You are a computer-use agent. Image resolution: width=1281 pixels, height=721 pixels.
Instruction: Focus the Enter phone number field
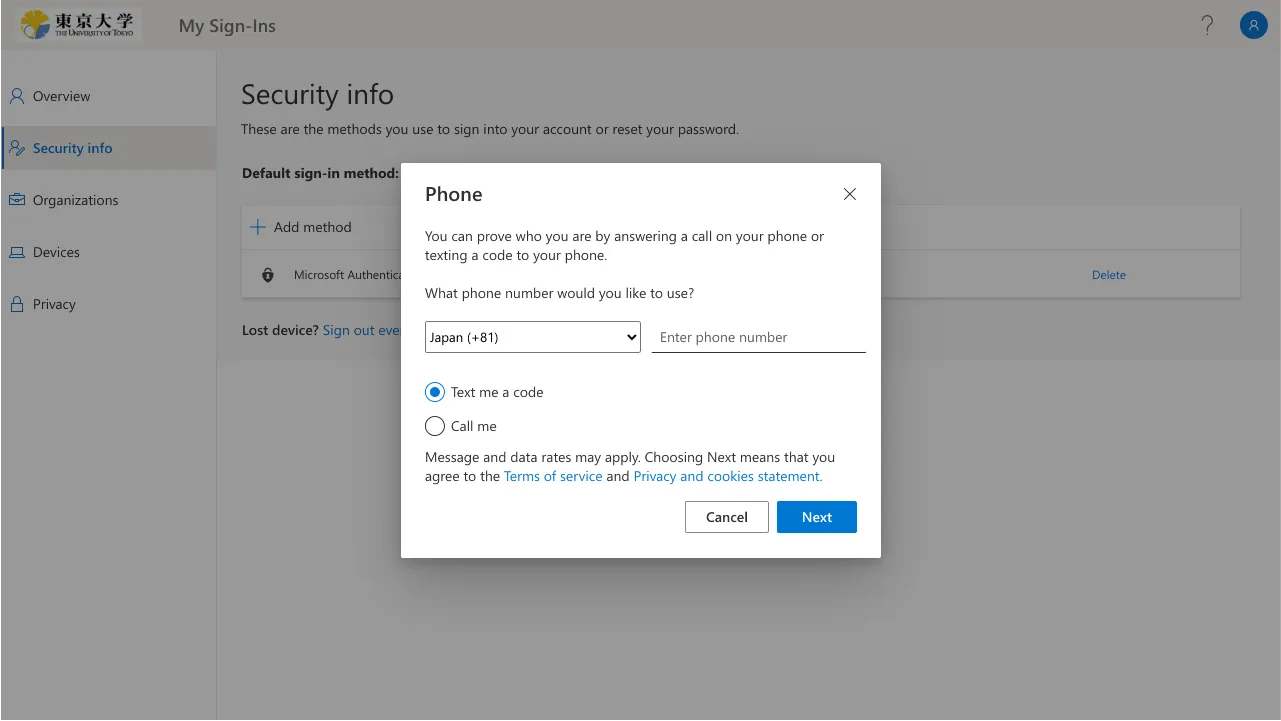click(x=758, y=337)
